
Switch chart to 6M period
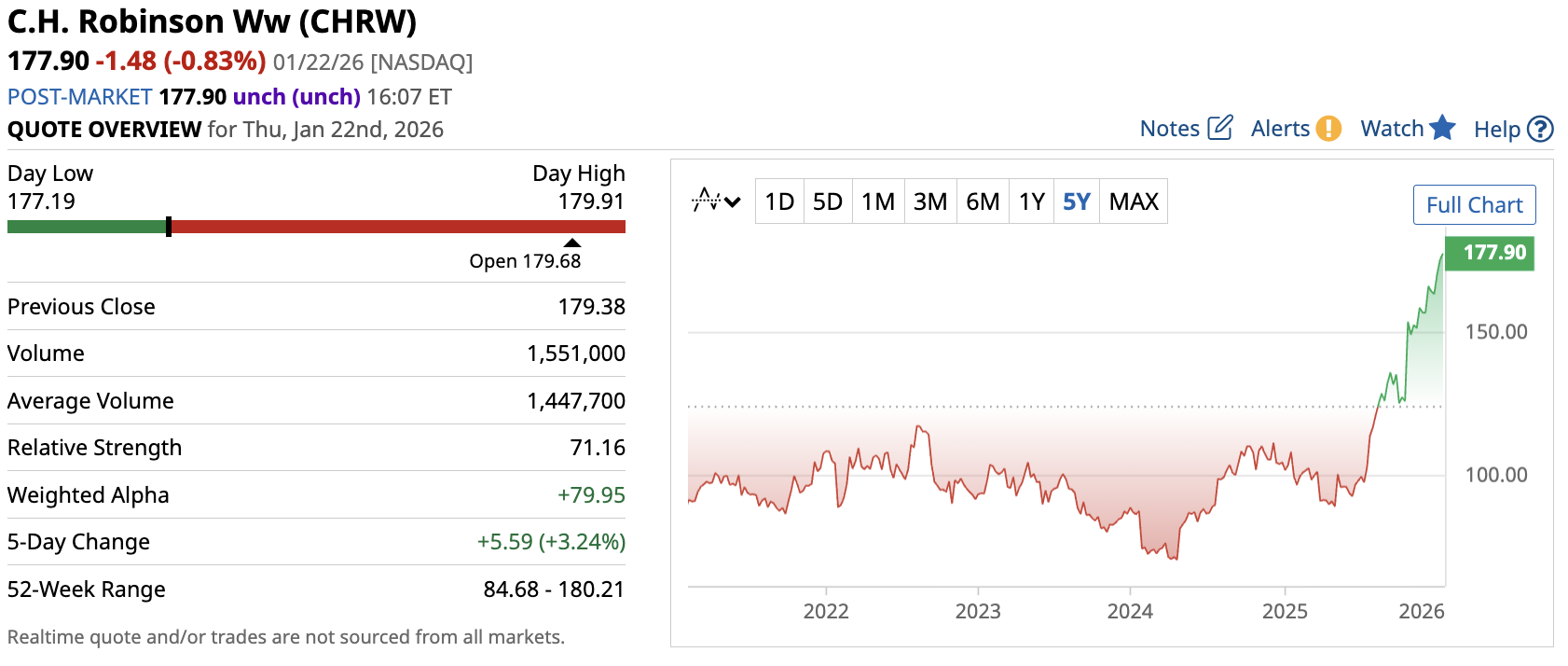(983, 201)
